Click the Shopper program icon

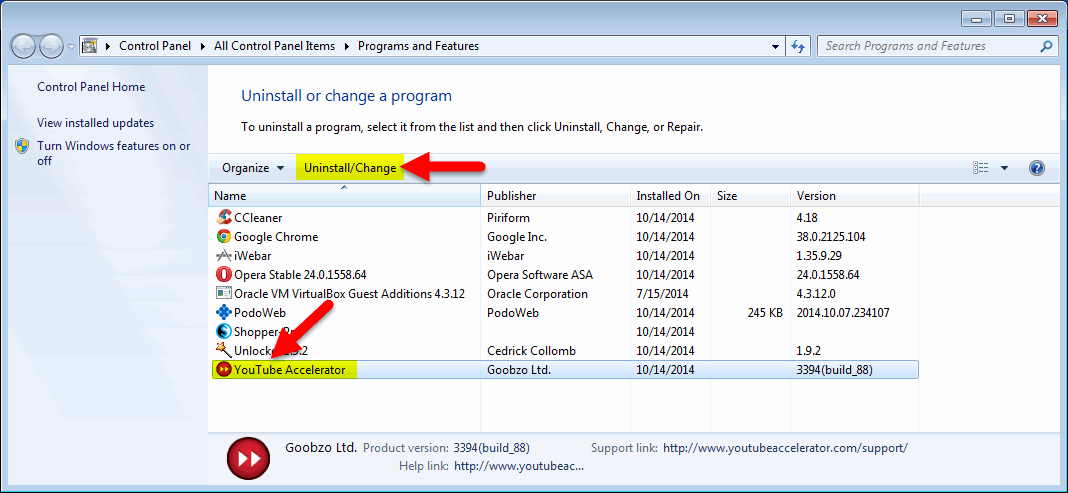click(223, 332)
